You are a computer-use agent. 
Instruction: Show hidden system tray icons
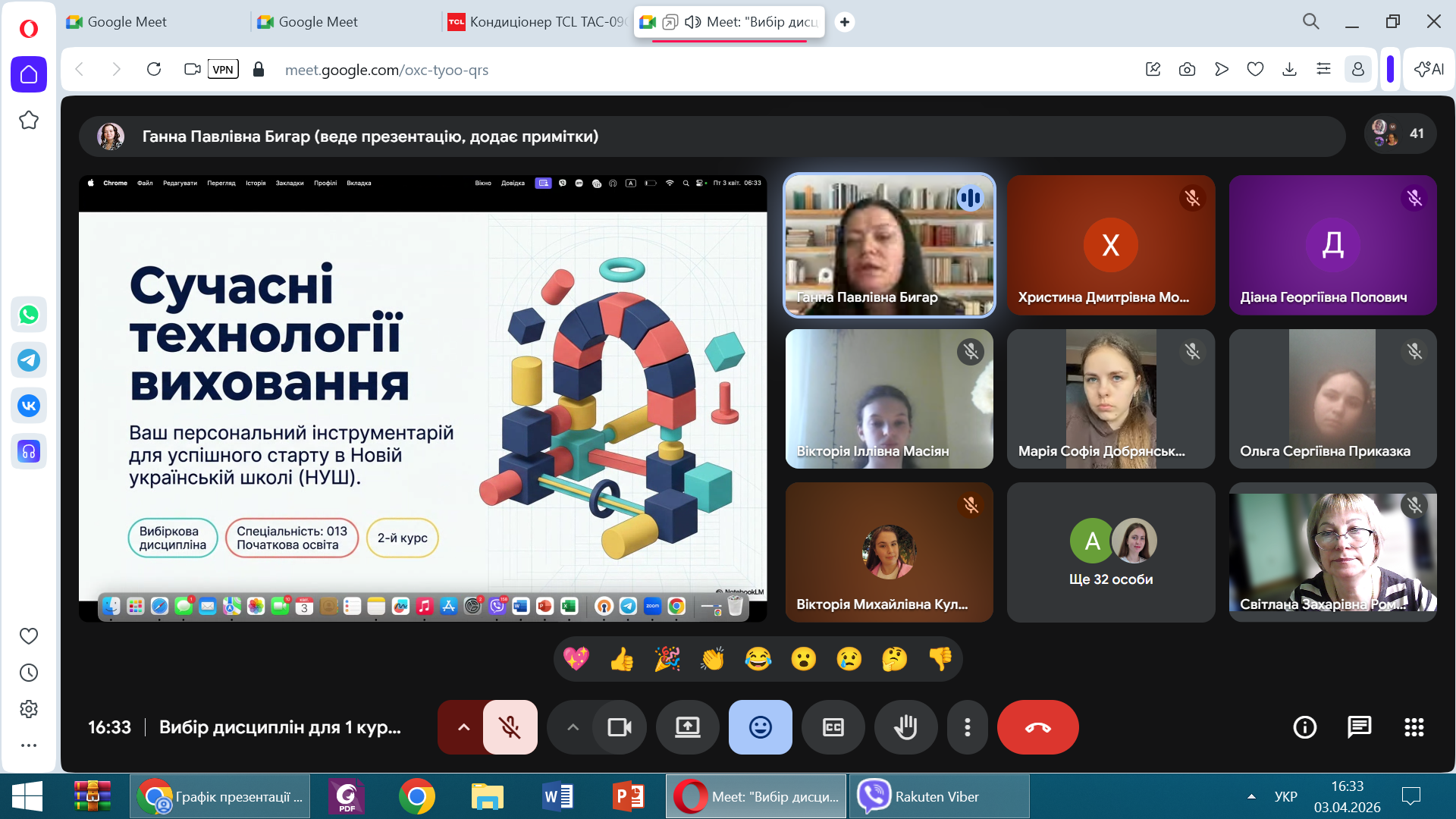click(x=1251, y=797)
